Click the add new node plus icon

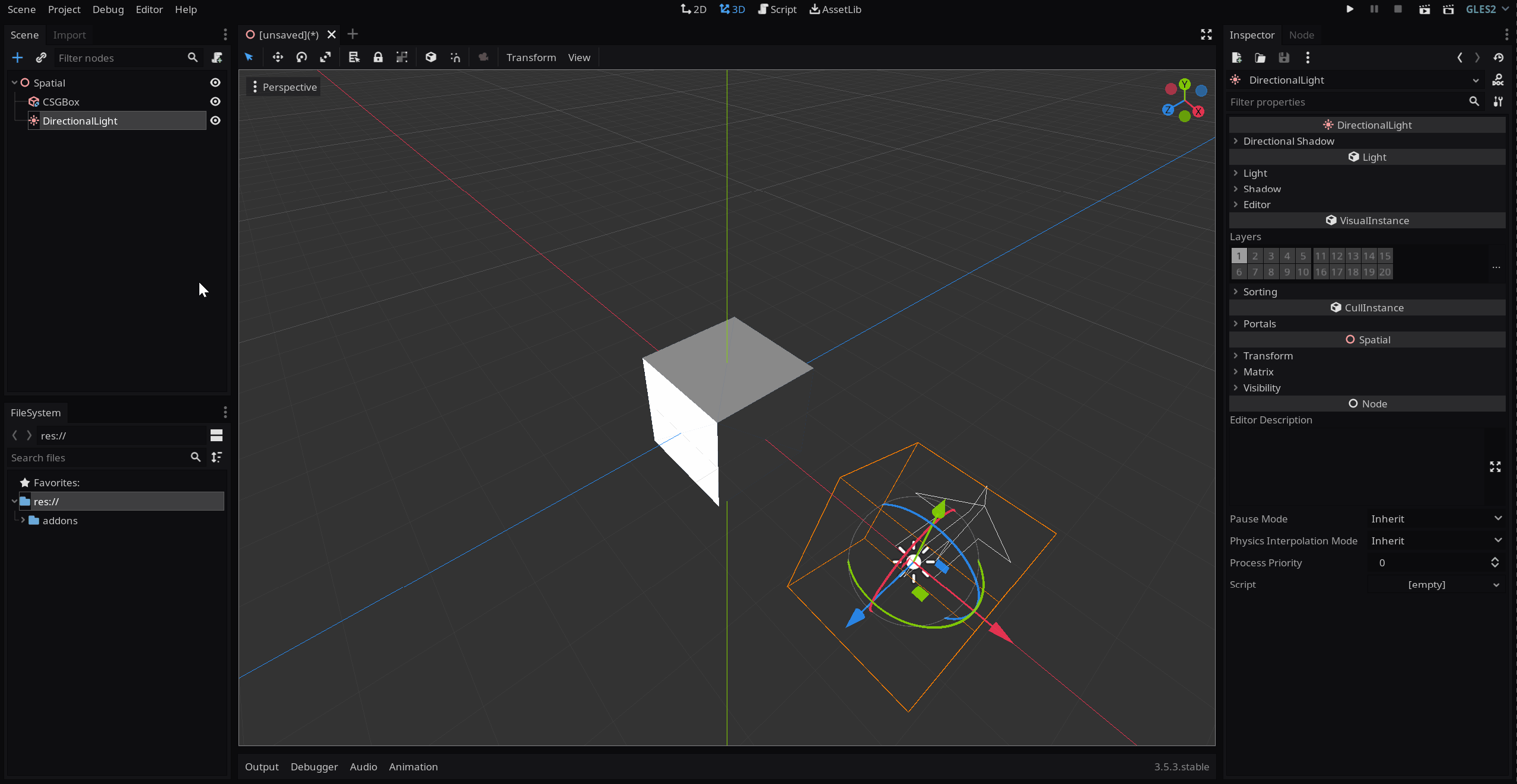(17, 58)
